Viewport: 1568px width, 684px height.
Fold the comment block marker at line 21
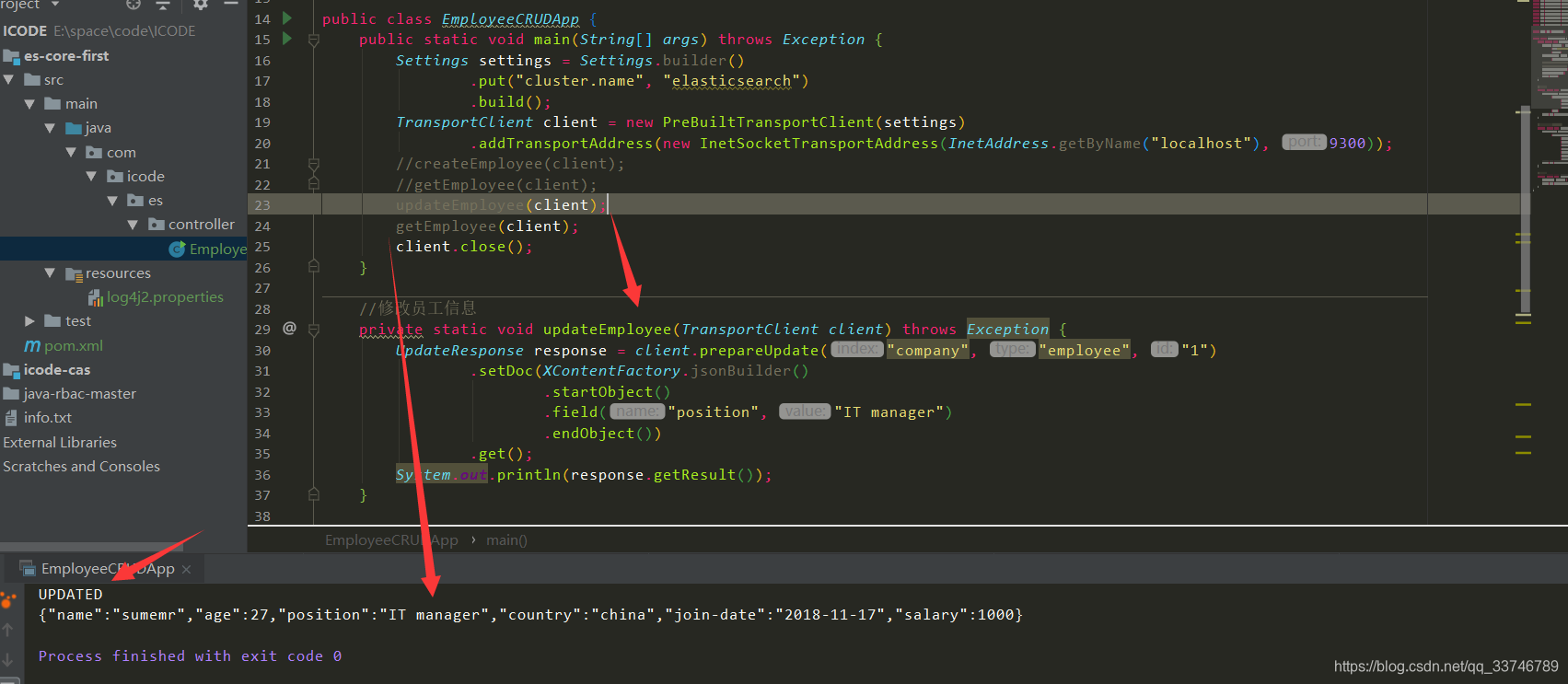point(314,164)
